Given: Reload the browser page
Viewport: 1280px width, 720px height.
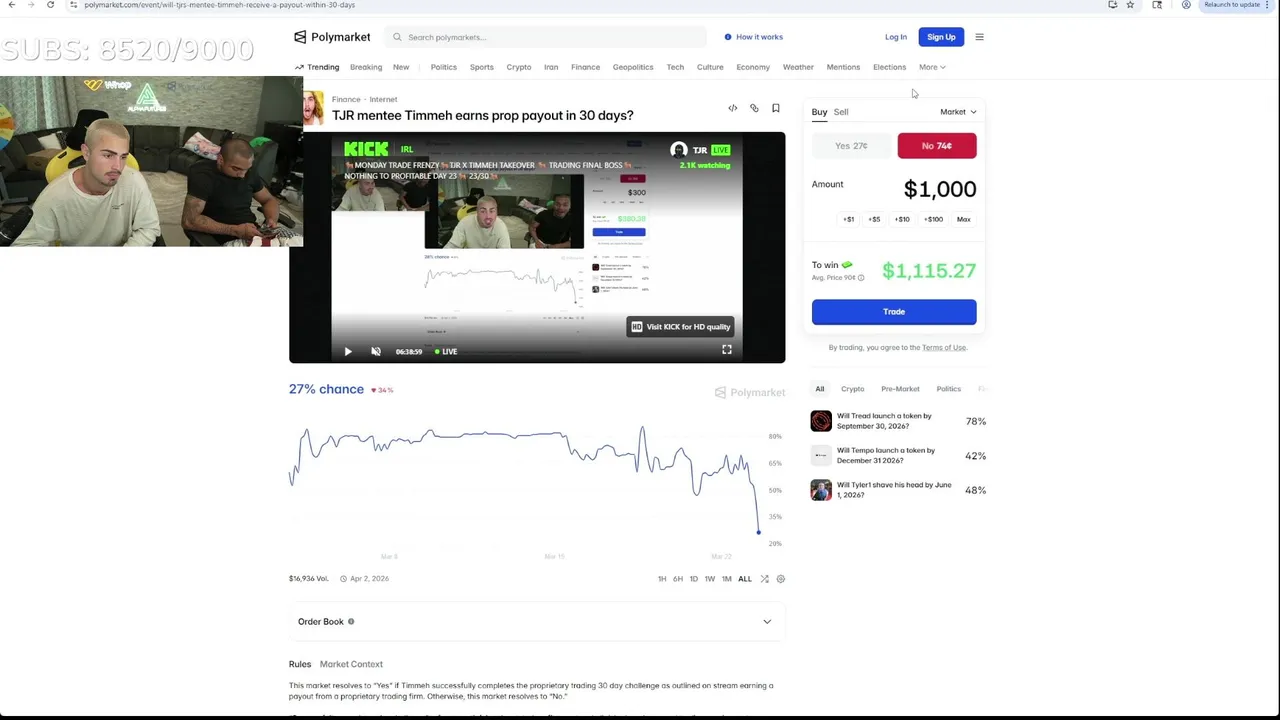Looking at the screenshot, I should coord(50,5).
